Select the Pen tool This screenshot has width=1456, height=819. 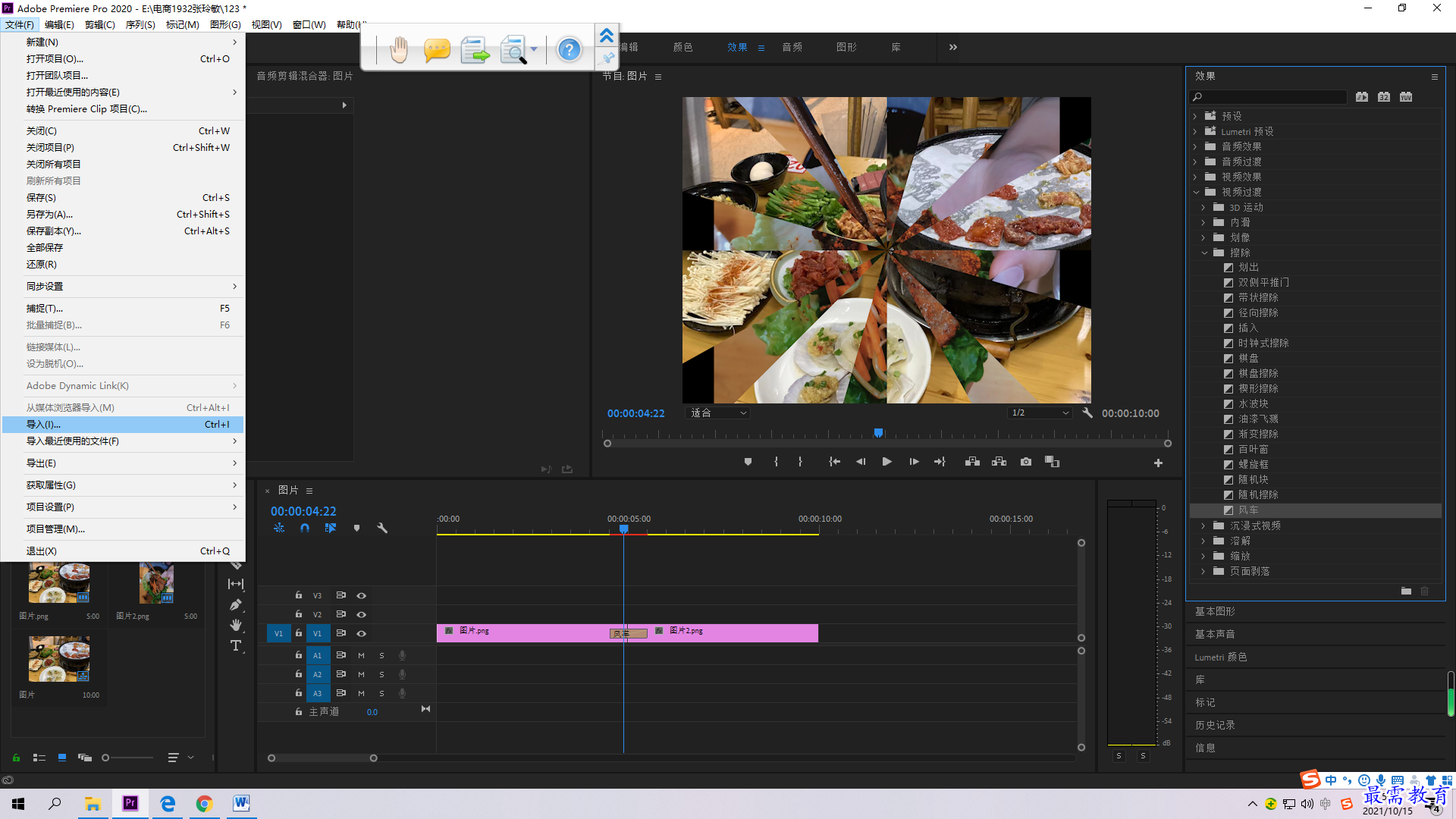[236, 604]
